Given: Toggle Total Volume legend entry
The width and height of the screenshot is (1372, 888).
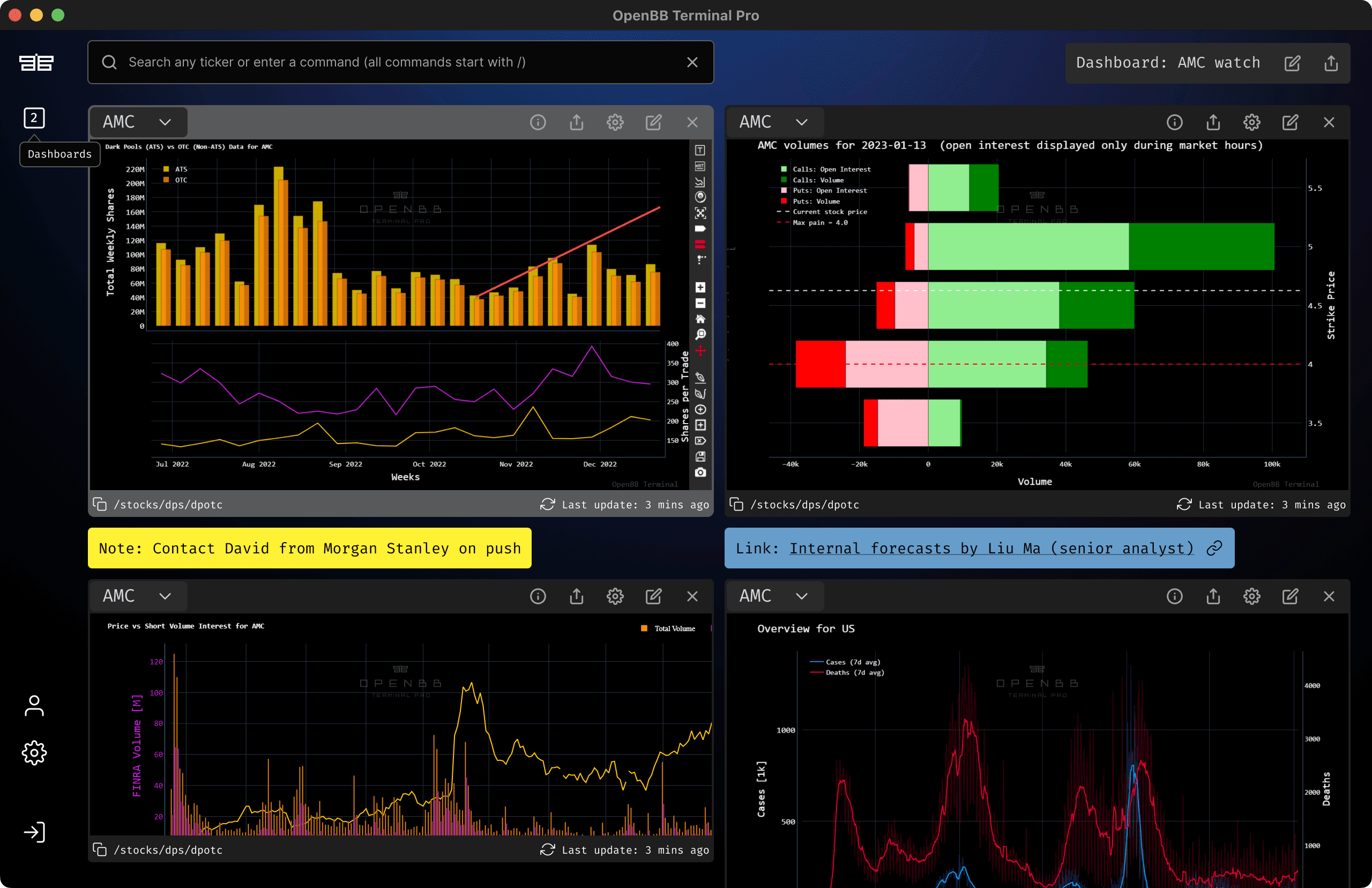Looking at the screenshot, I should point(668,628).
